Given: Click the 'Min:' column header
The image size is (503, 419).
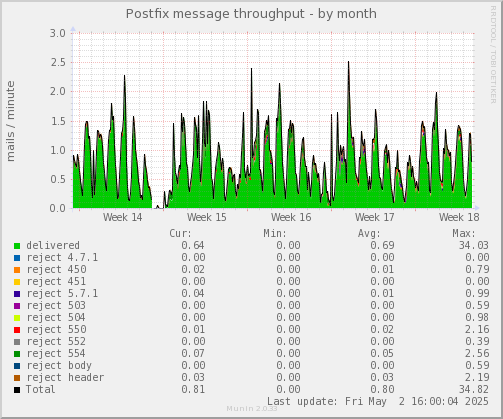Looking at the screenshot, I should (x=275, y=233).
